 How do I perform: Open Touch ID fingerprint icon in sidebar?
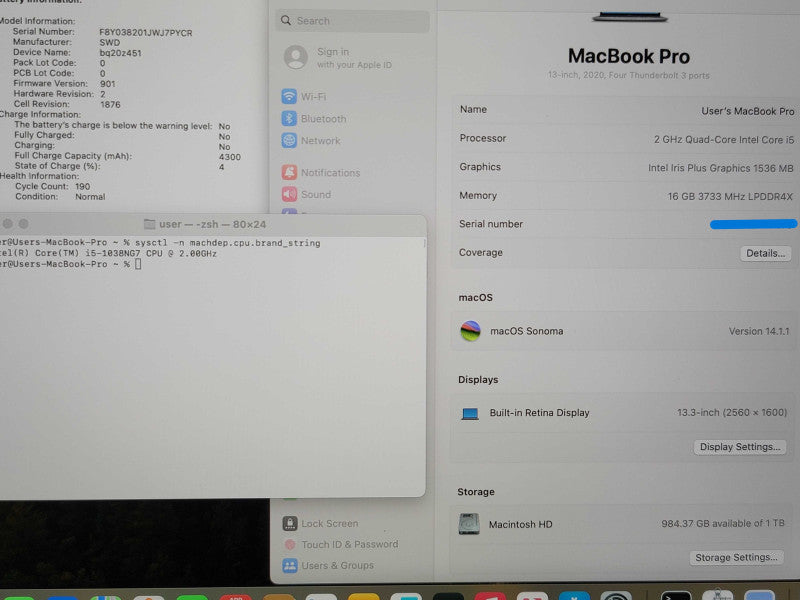[290, 544]
